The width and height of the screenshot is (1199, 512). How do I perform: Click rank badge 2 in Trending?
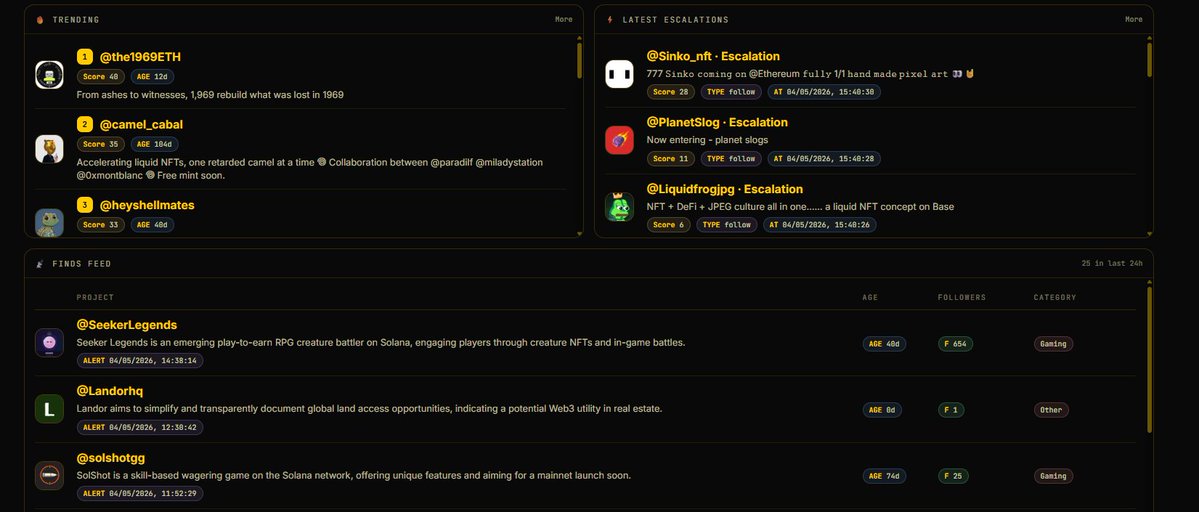point(85,125)
